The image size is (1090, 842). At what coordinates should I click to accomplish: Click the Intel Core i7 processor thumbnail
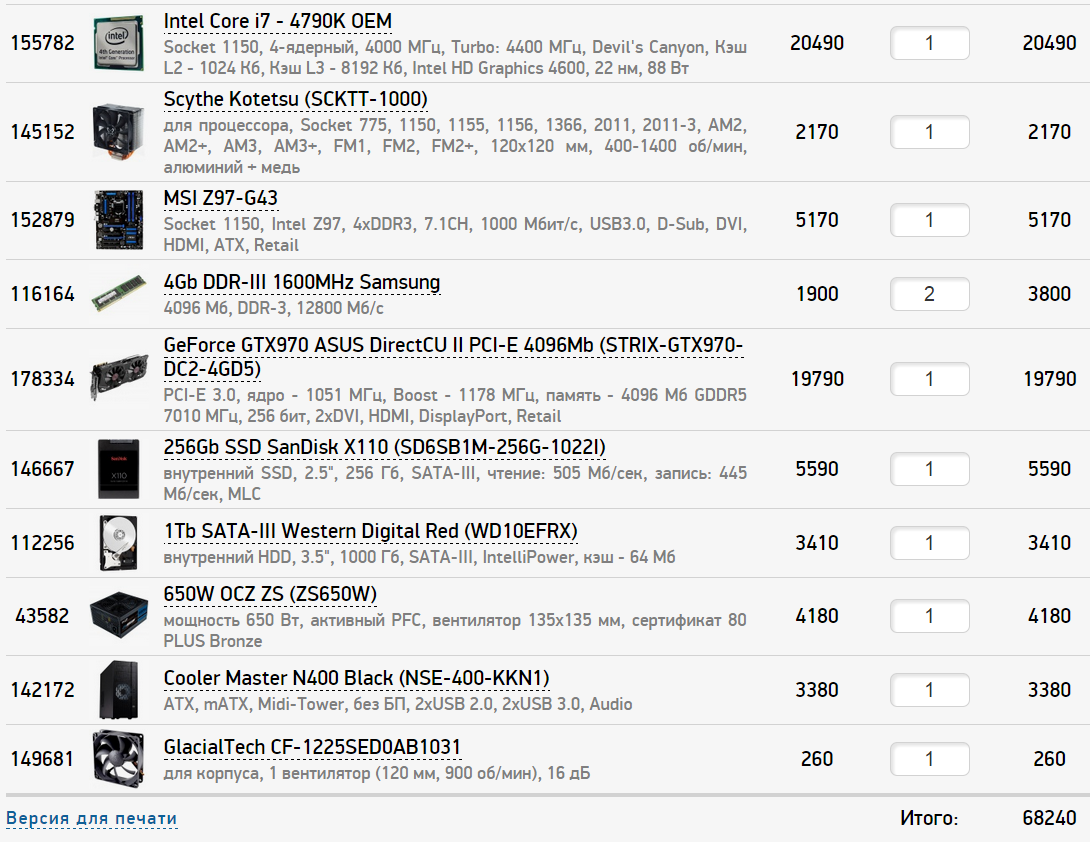[x=118, y=43]
